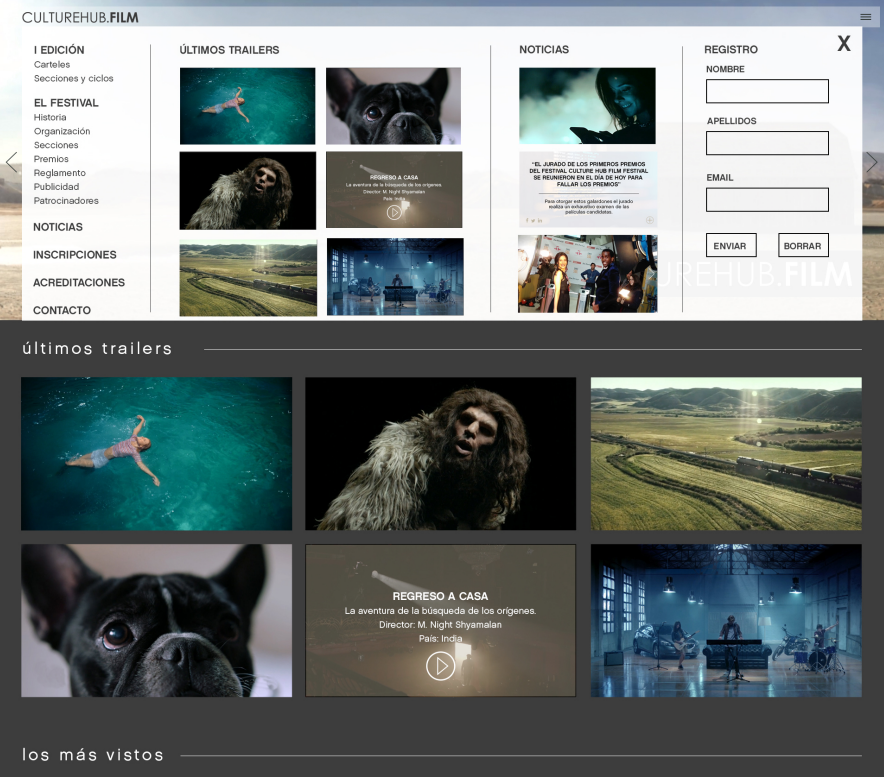The image size is (884, 777).
Task: Open ACREDITACIONES menu item
Action: point(79,282)
